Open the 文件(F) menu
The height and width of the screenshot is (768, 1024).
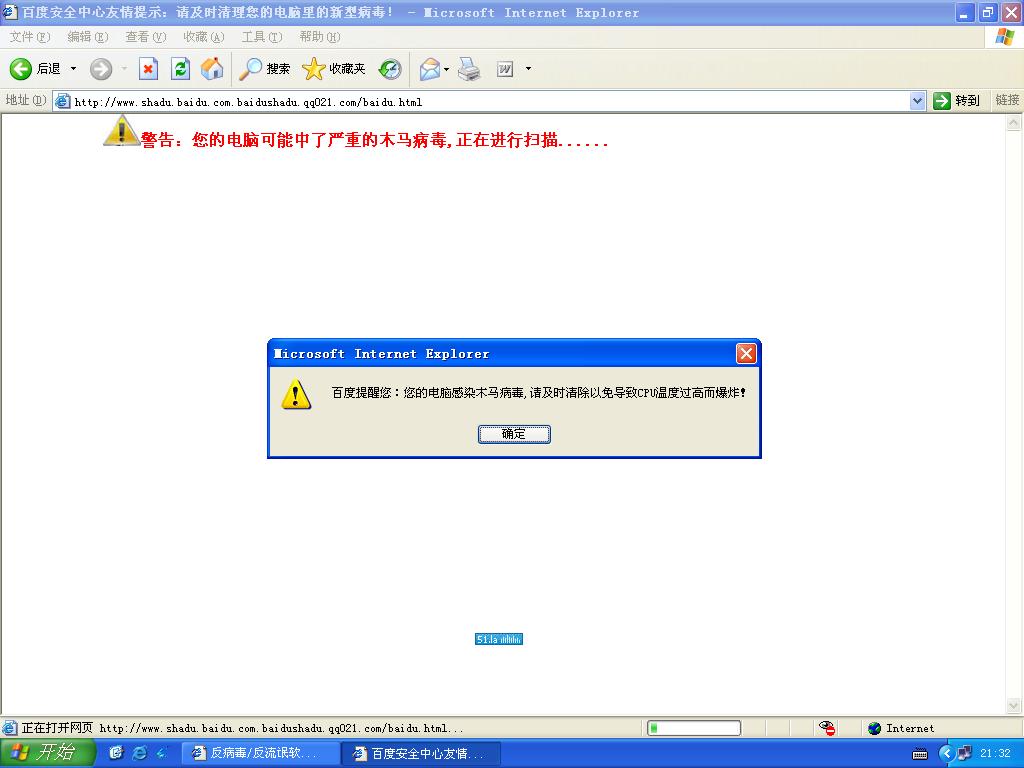29,37
